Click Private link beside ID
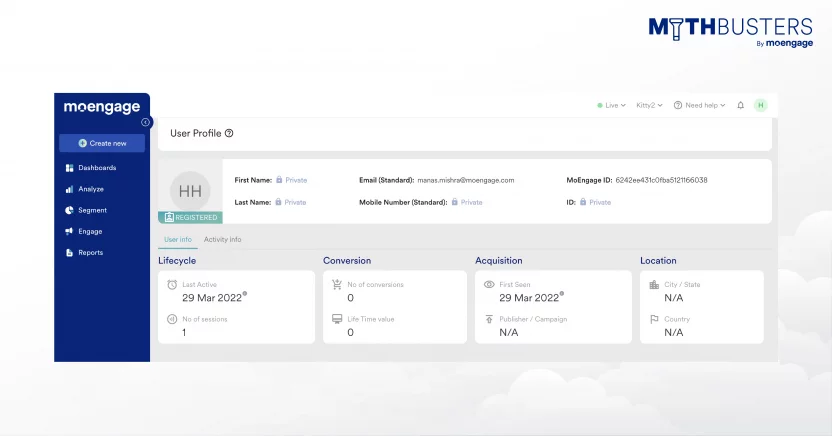The width and height of the screenshot is (832, 436). (600, 203)
